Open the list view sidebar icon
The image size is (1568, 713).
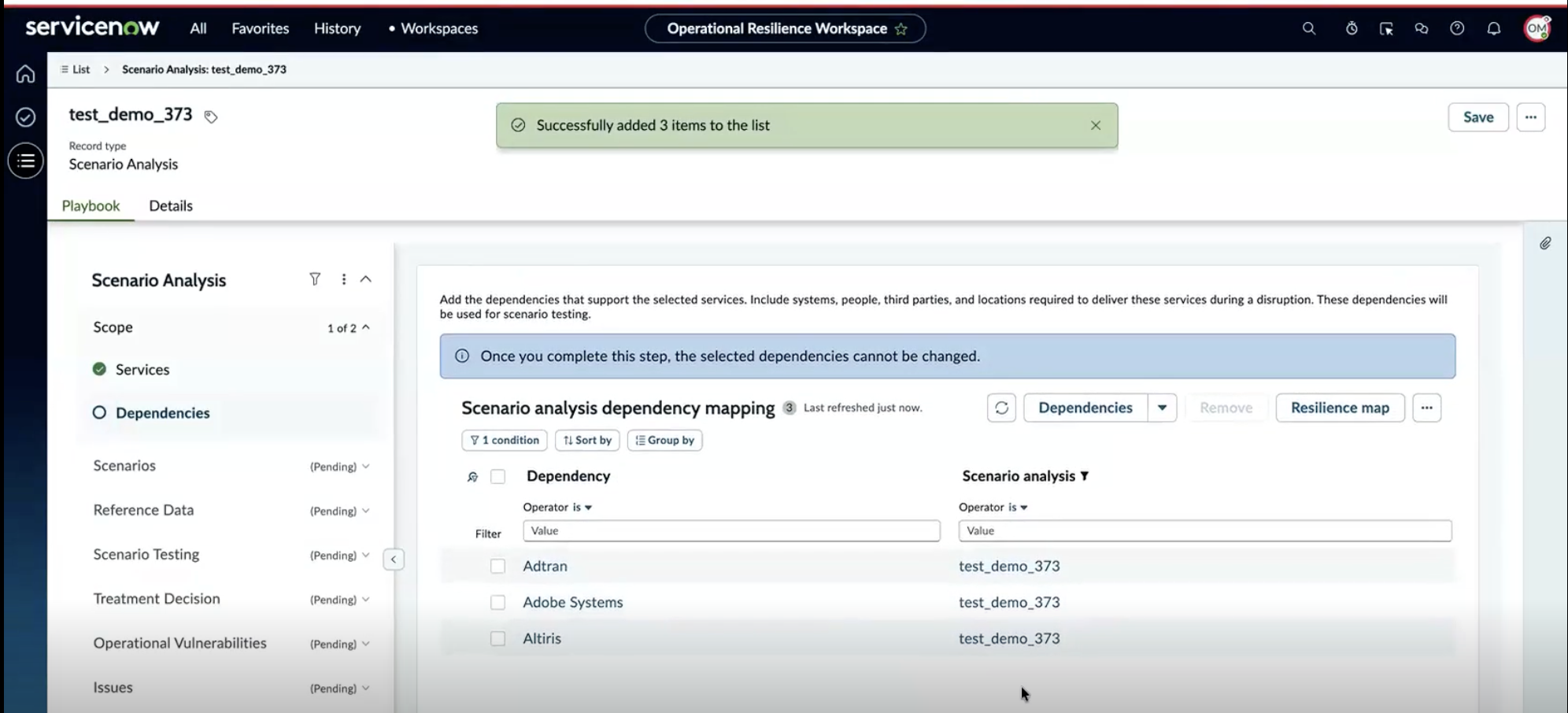[x=25, y=161]
